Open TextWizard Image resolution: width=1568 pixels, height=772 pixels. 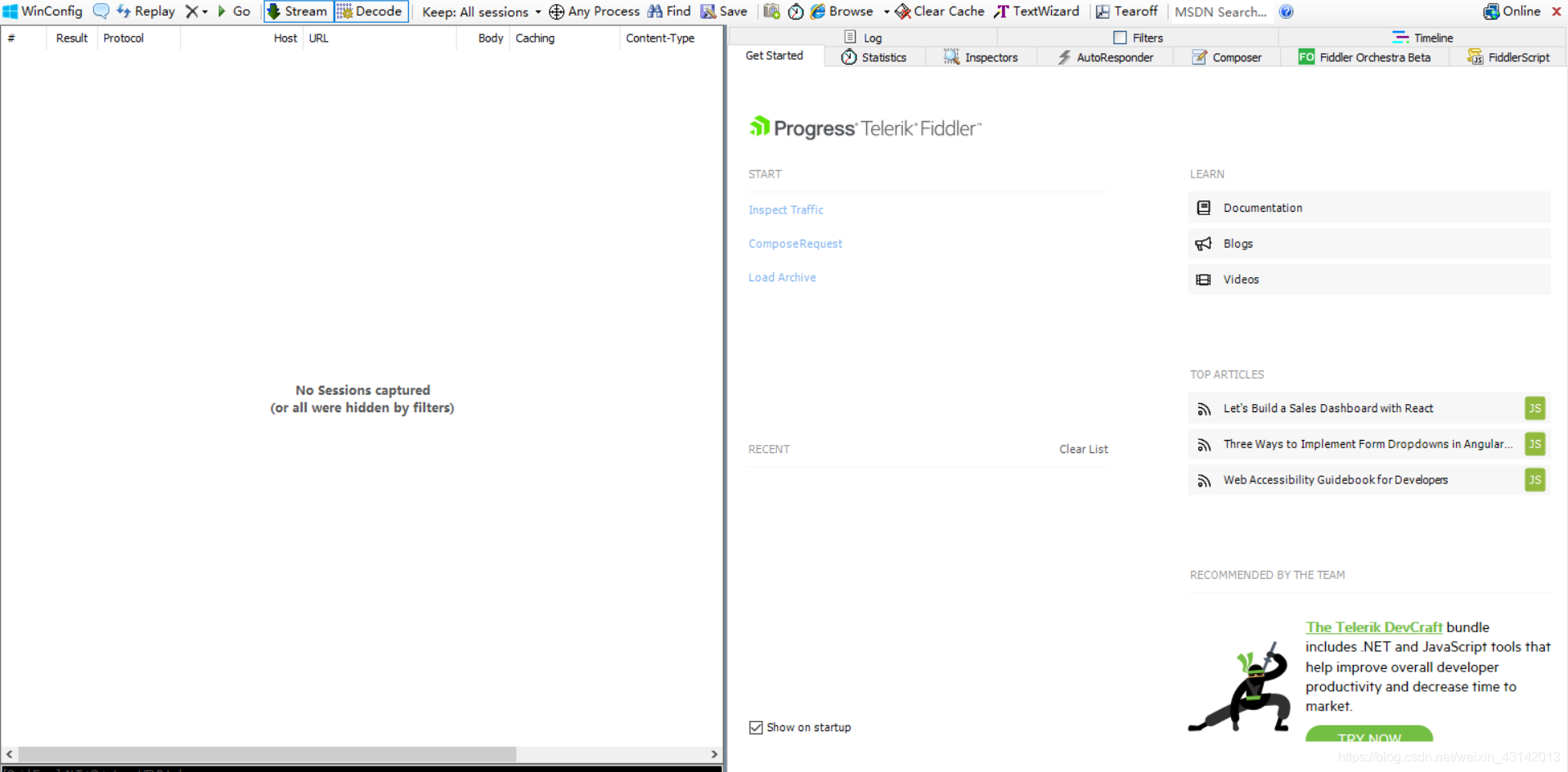[1036, 11]
